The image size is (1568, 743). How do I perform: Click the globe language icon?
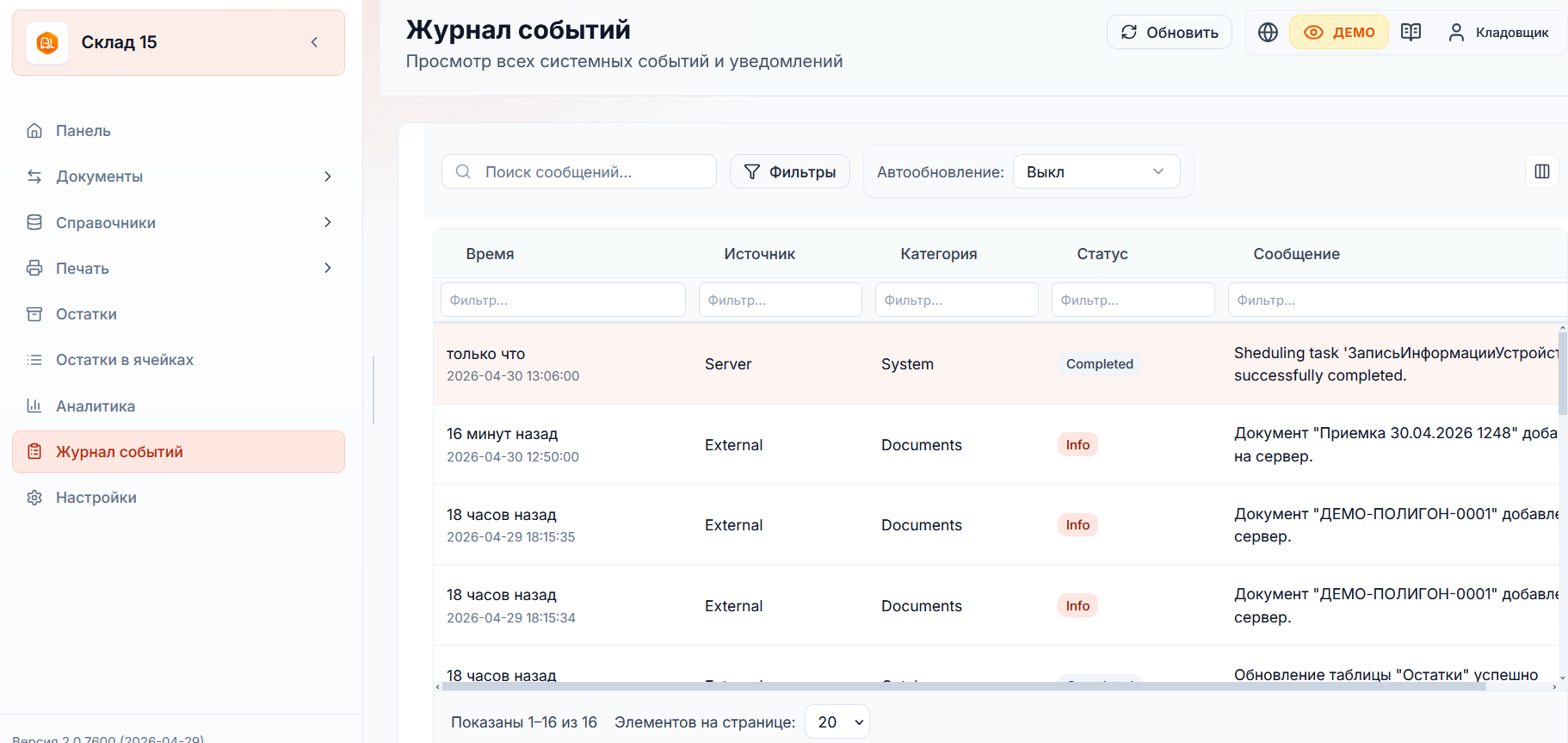(x=1268, y=32)
